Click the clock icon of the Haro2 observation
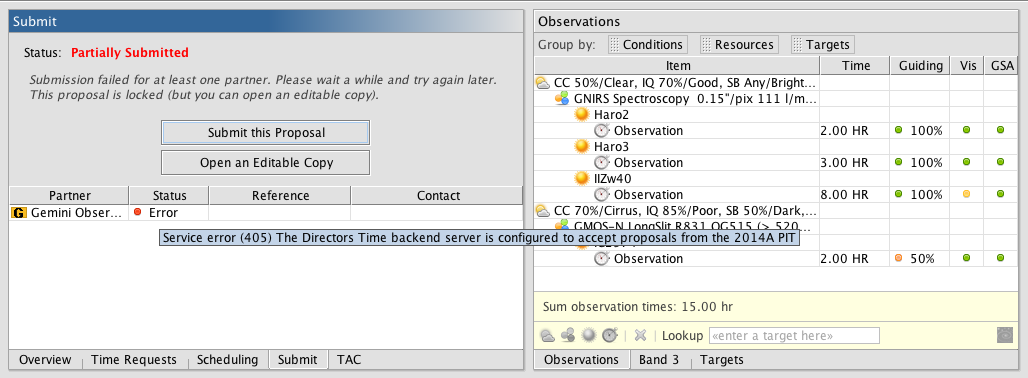This screenshot has height=378, width=1028. point(602,130)
